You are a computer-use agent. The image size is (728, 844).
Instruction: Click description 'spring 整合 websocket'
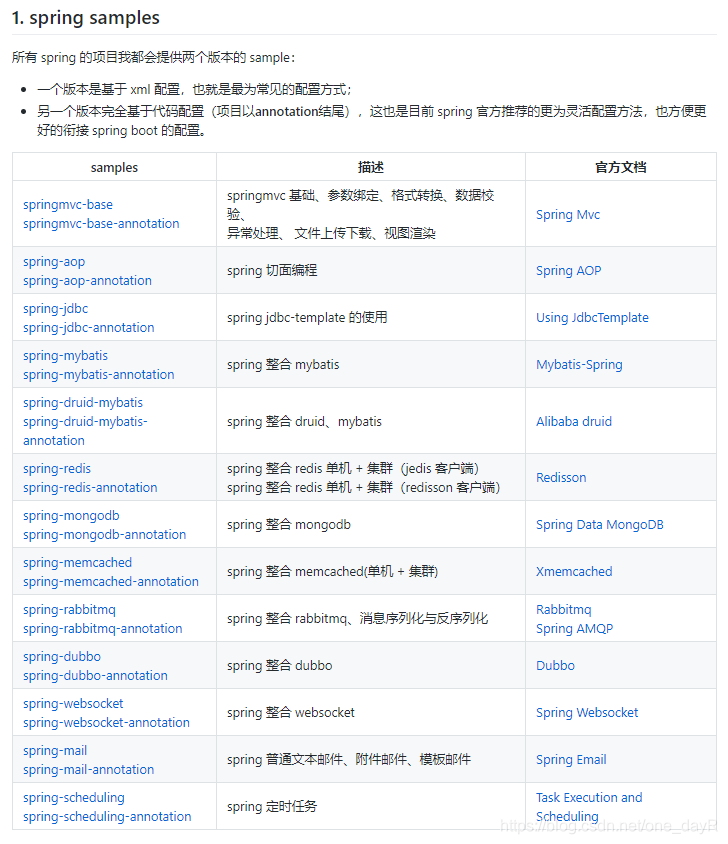291,713
